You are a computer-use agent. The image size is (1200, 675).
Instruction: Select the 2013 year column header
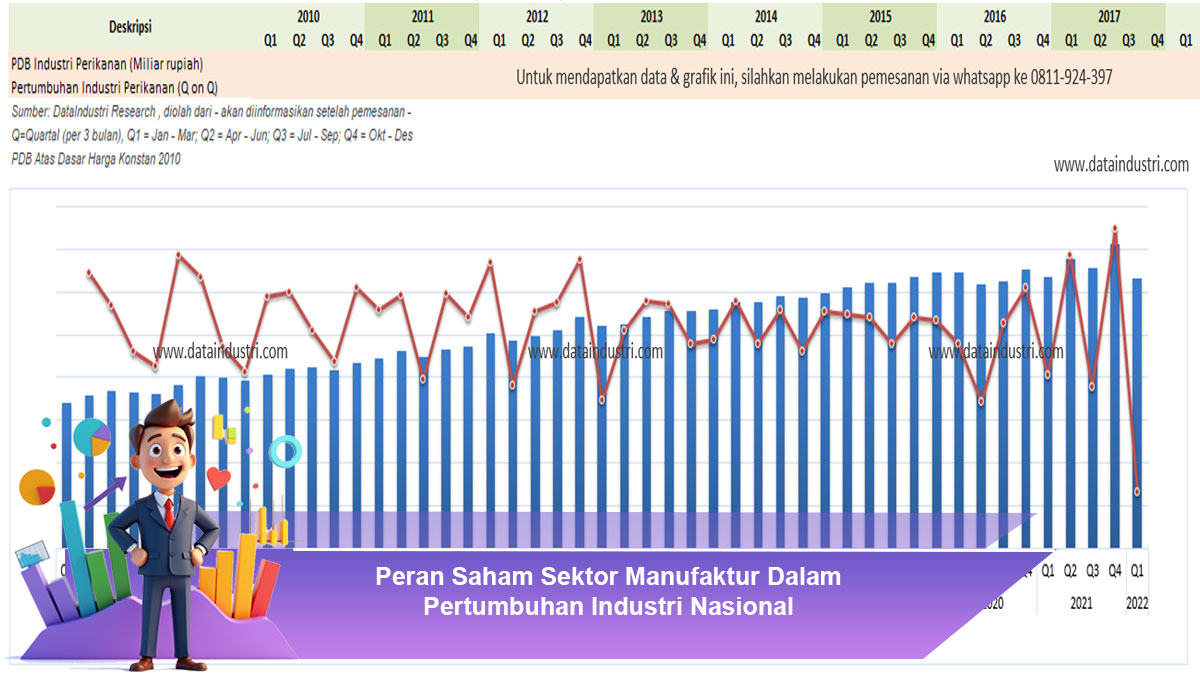(650, 17)
